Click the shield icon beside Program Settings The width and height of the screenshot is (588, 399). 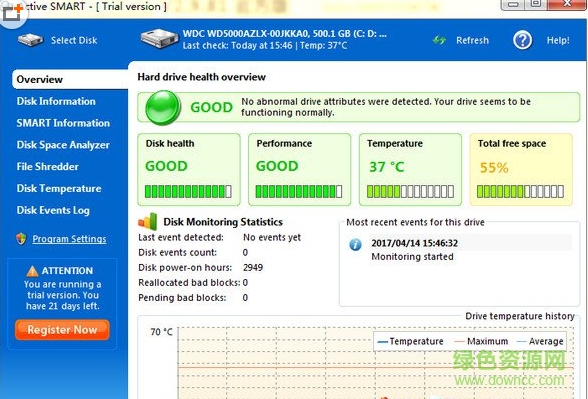point(21,238)
